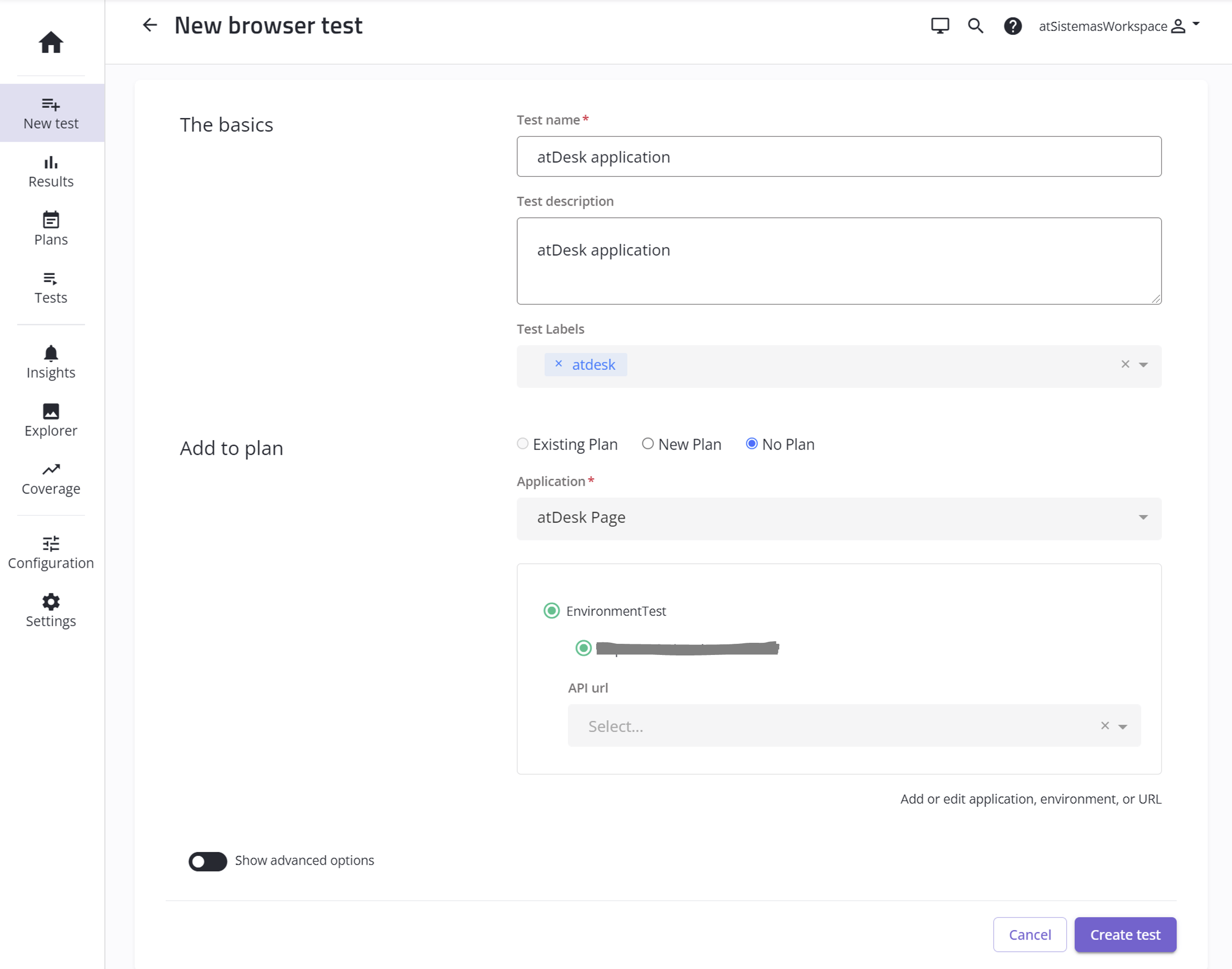Select the Existing Plan radio option

click(523, 444)
